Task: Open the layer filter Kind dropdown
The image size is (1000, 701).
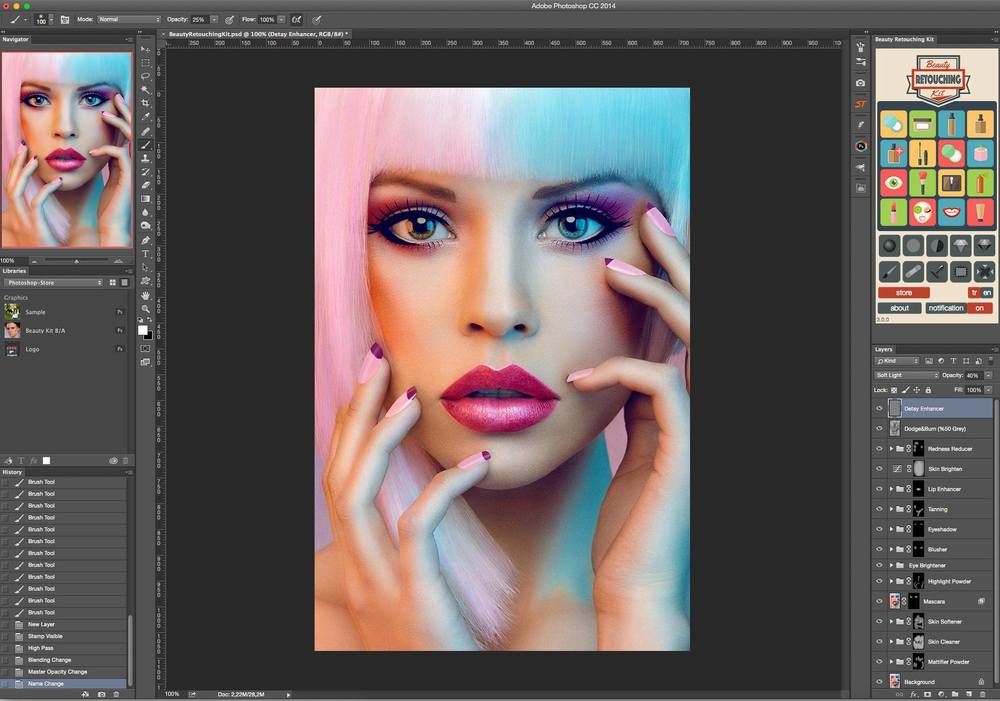Action: tap(895, 360)
